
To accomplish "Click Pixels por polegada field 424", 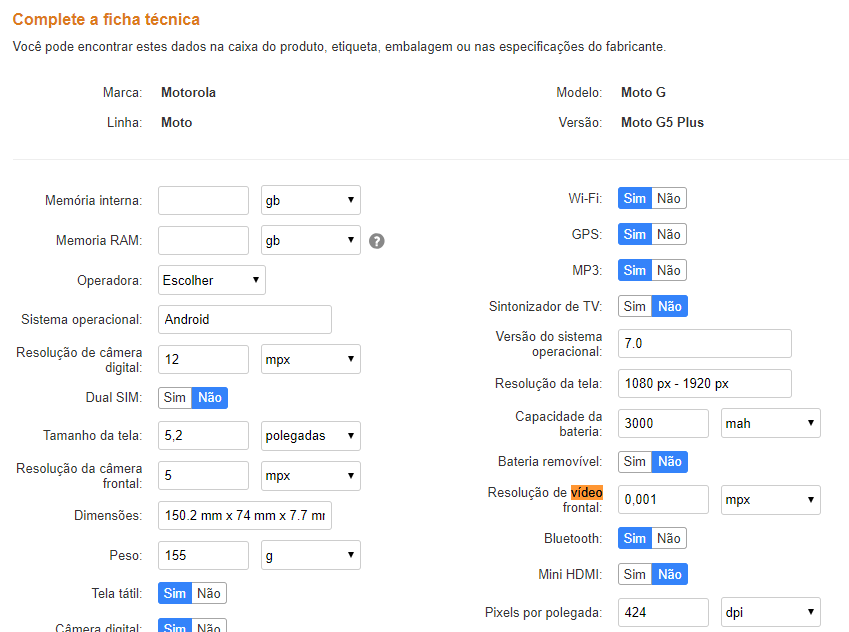I will point(663,613).
